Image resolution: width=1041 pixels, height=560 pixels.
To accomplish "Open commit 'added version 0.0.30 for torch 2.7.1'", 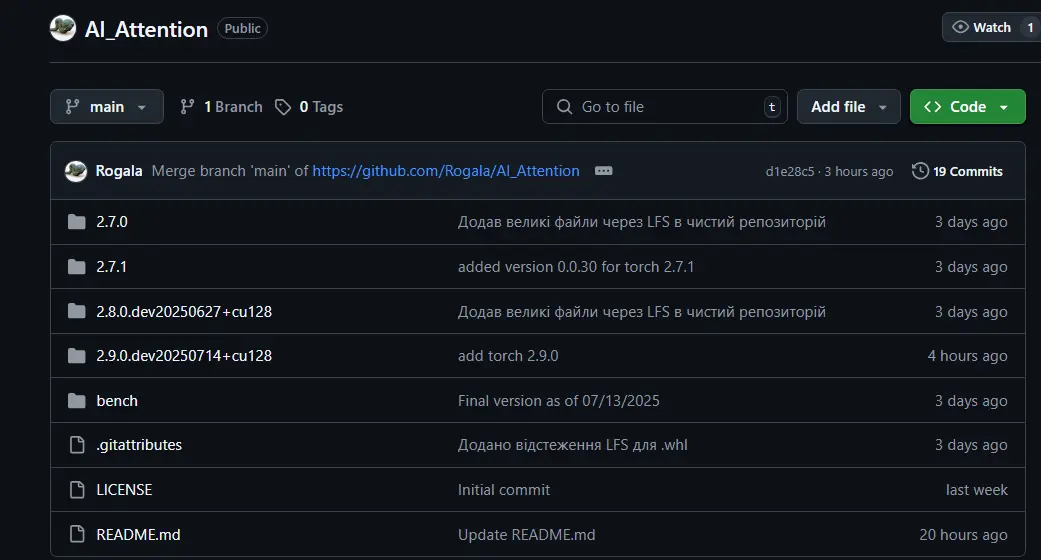I will click(576, 267).
